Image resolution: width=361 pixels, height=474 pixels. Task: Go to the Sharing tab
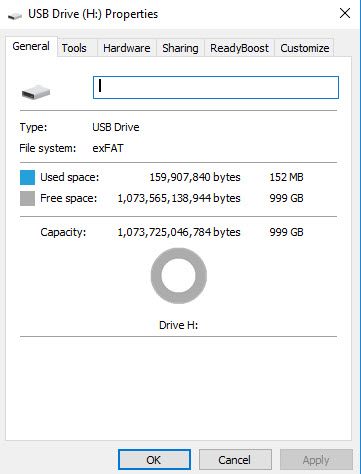[x=180, y=48]
